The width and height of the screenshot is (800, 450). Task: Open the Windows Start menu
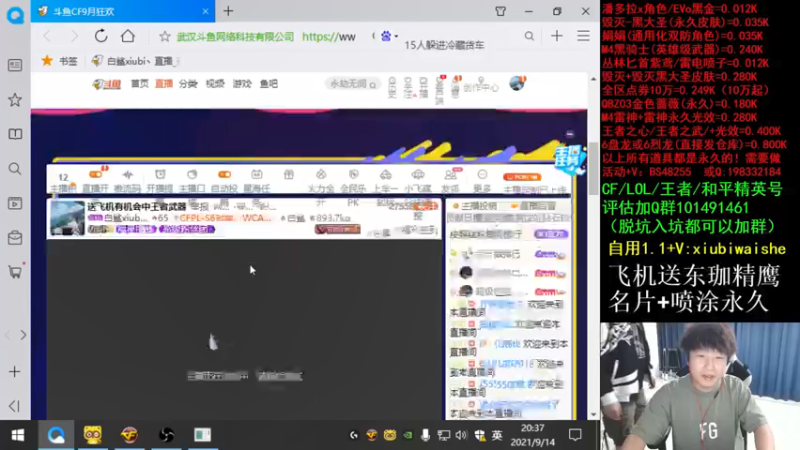pos(18,435)
